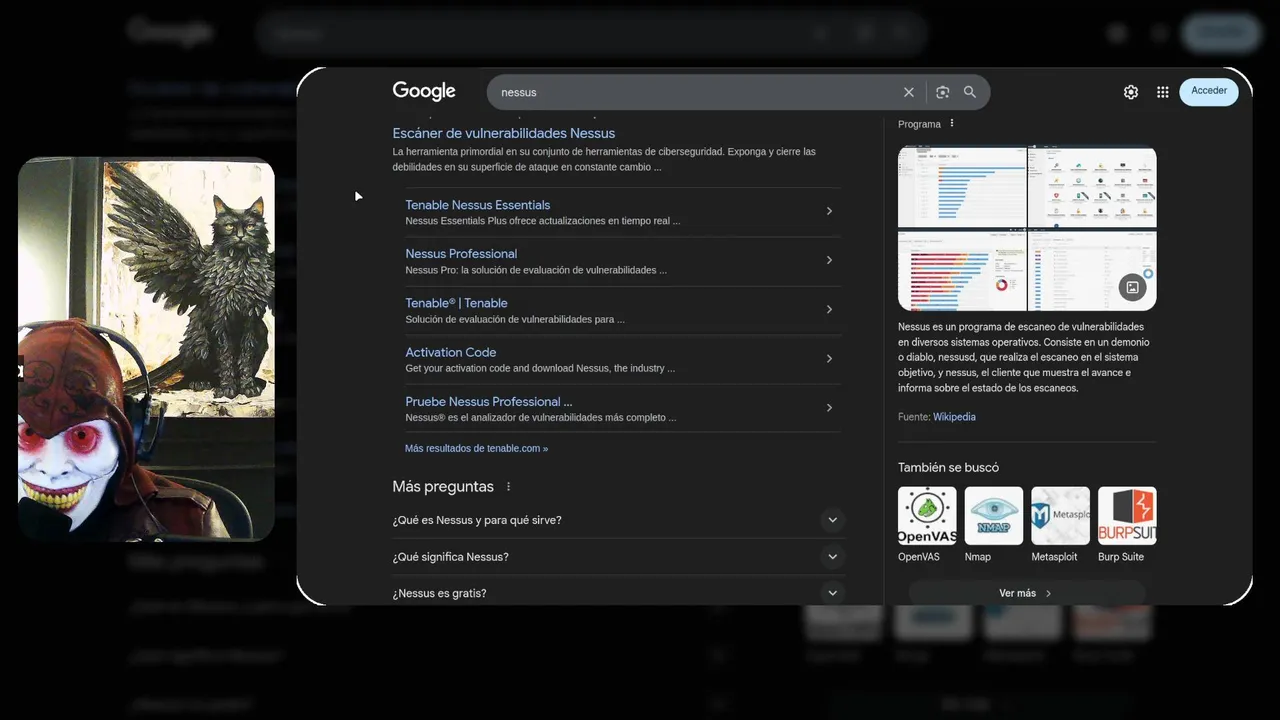This screenshot has height=720, width=1280.
Task: Open three-dot menu next to Programa
Action: pos(952,123)
